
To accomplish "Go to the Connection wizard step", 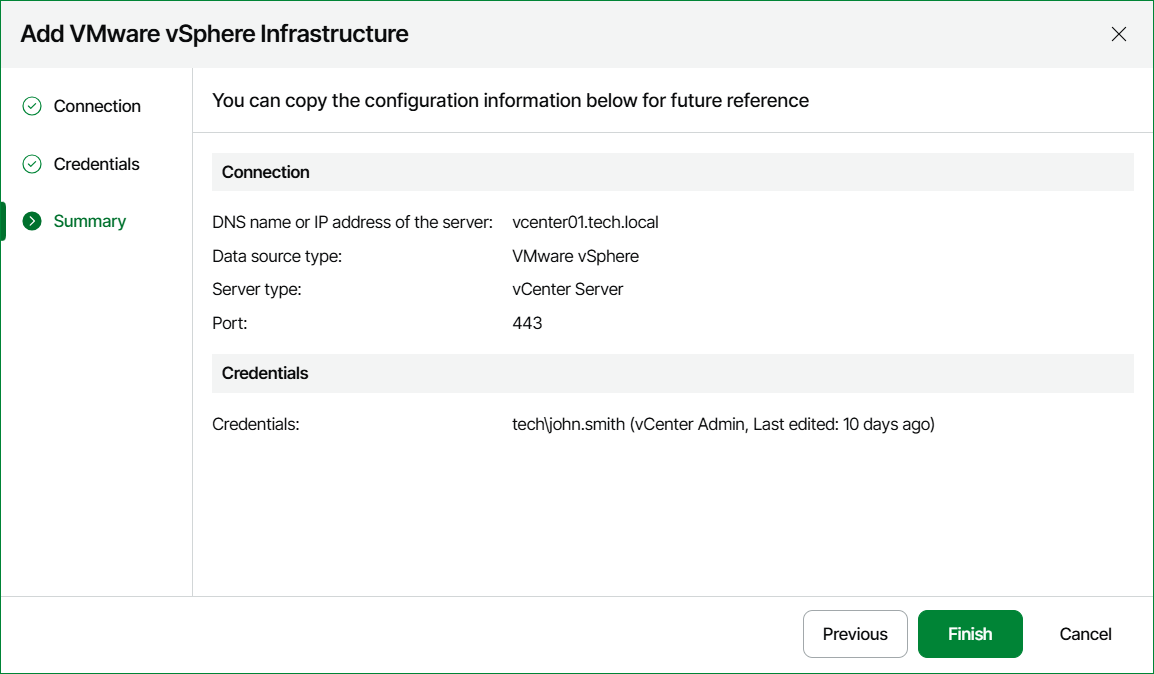I will tap(97, 106).
